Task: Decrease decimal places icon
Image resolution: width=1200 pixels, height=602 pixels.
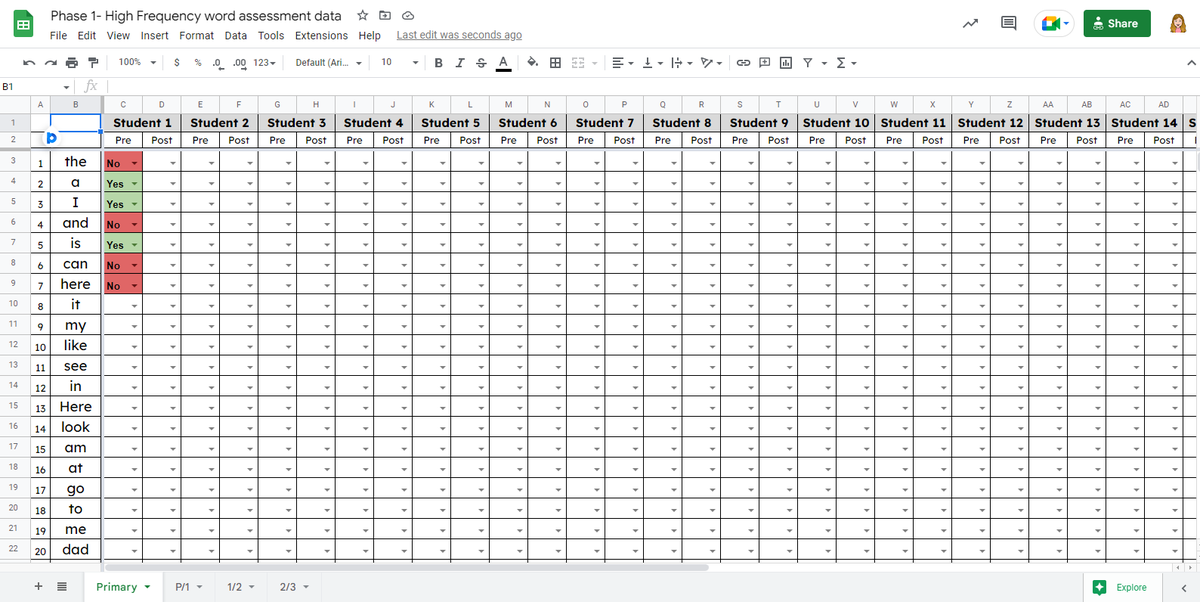Action: 219,62
